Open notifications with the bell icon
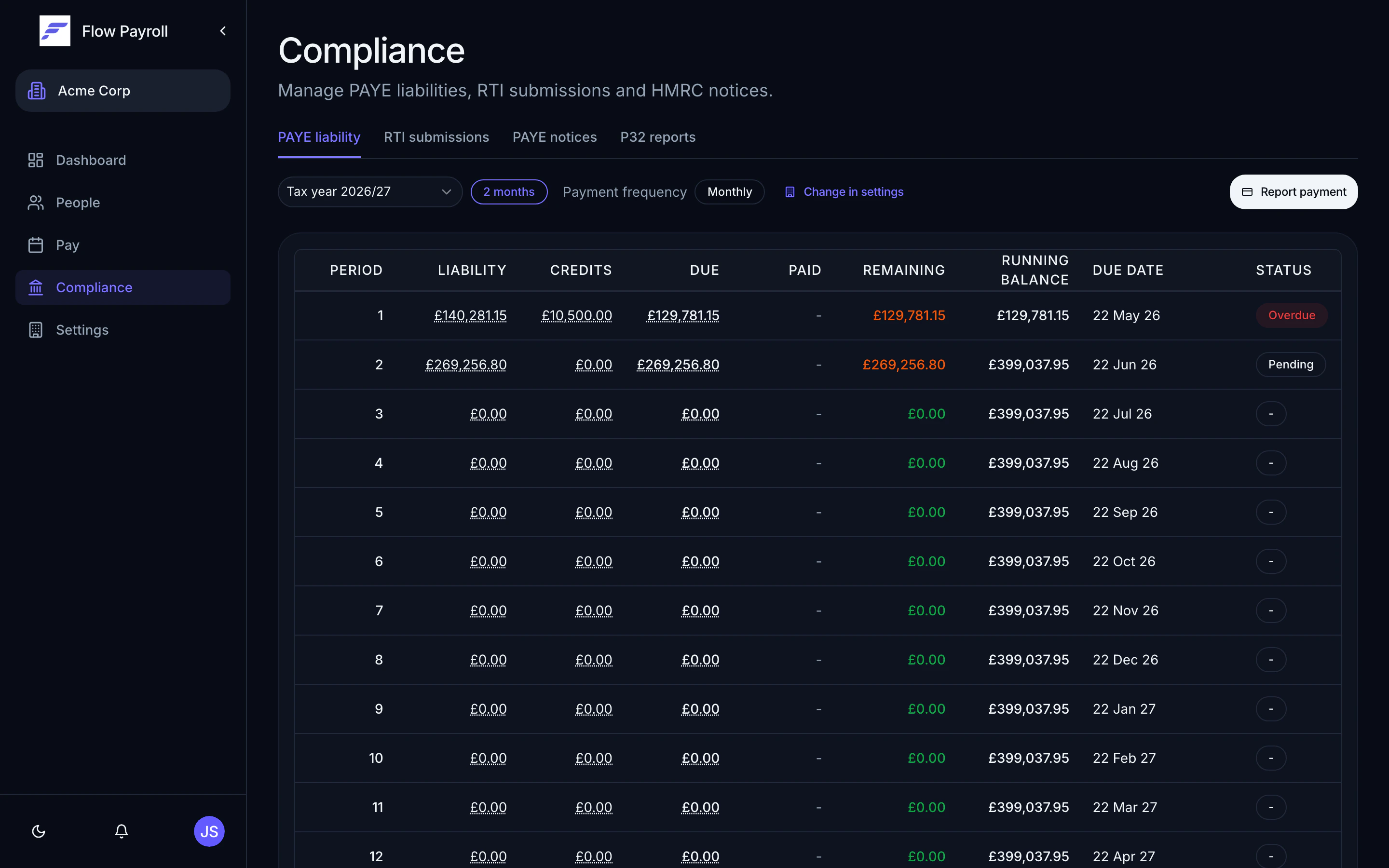The image size is (1389, 868). pyautogui.click(x=121, y=831)
